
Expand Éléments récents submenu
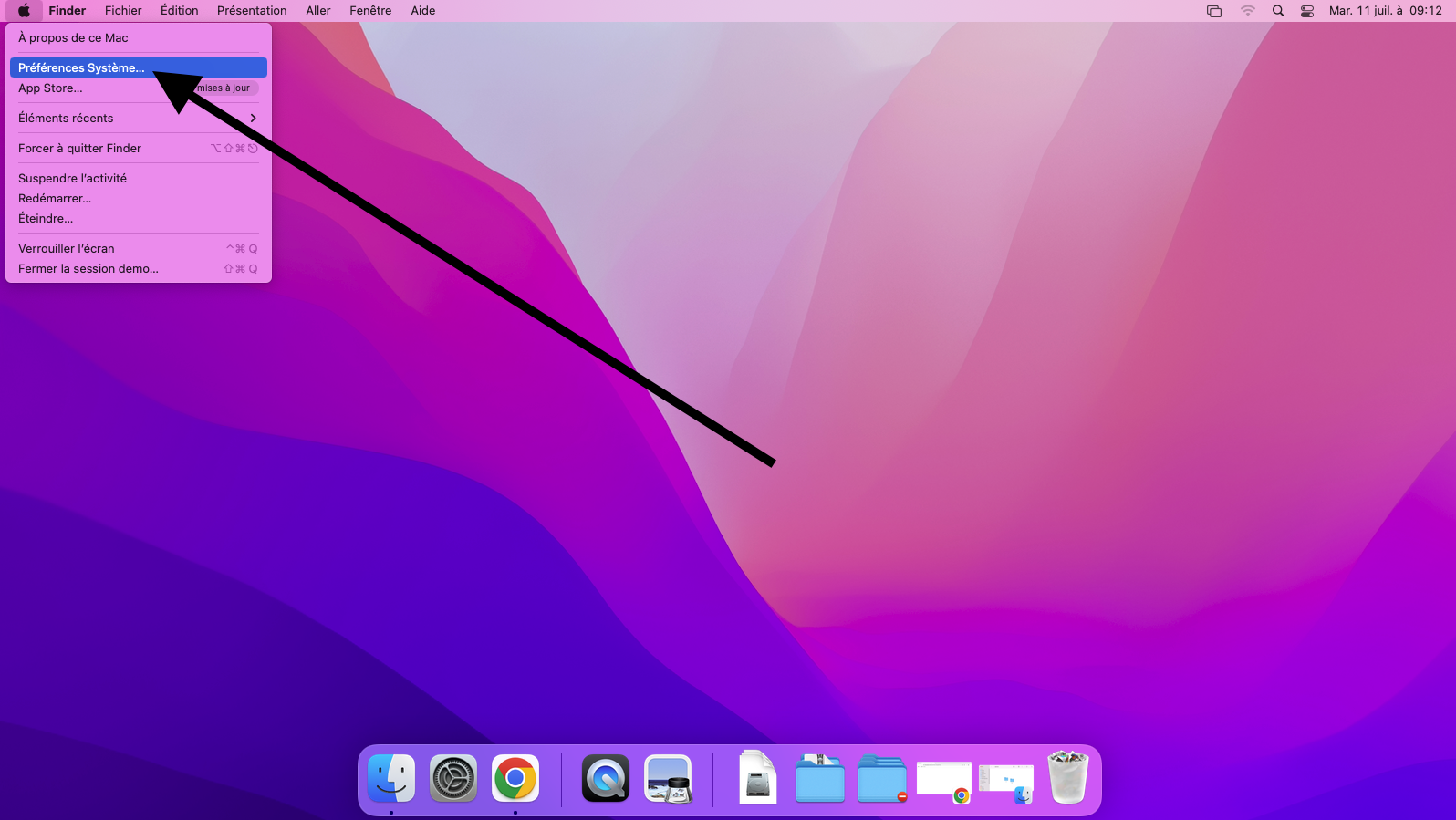click(138, 118)
